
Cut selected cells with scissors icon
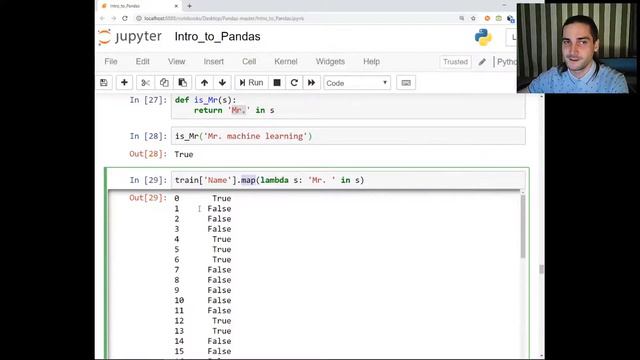coord(145,83)
